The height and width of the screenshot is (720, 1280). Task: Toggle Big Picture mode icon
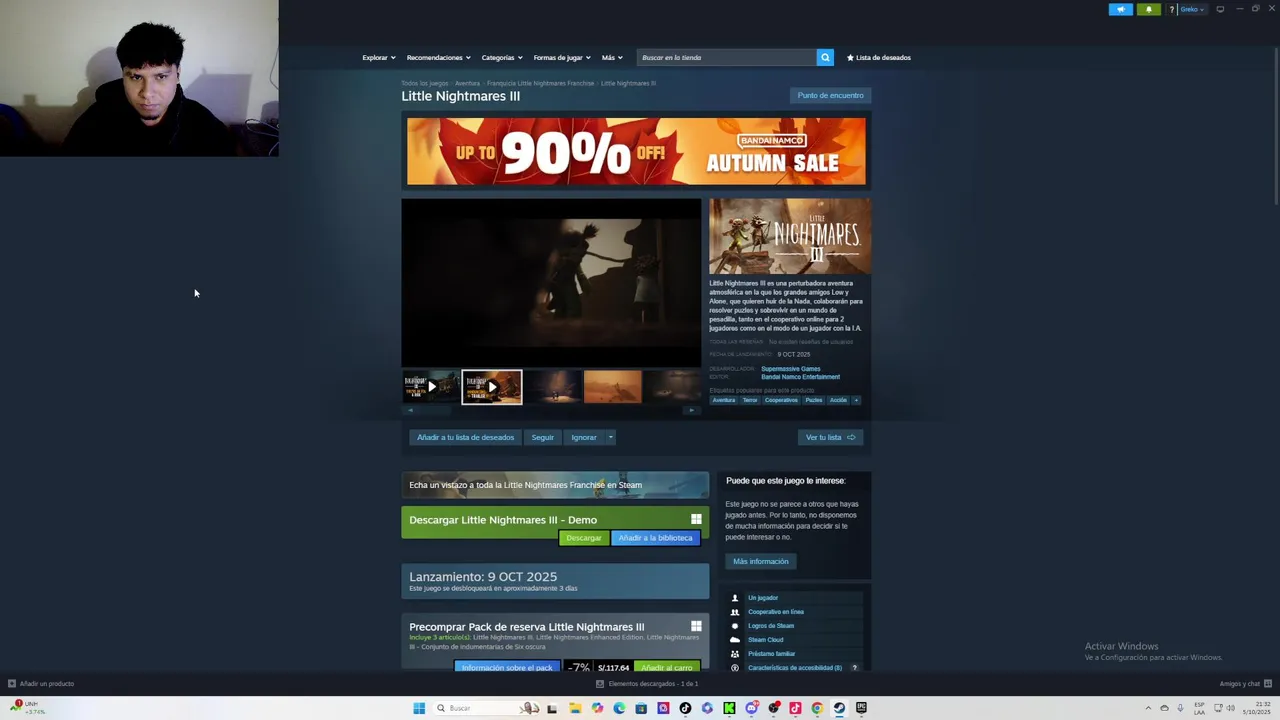click(x=1220, y=9)
